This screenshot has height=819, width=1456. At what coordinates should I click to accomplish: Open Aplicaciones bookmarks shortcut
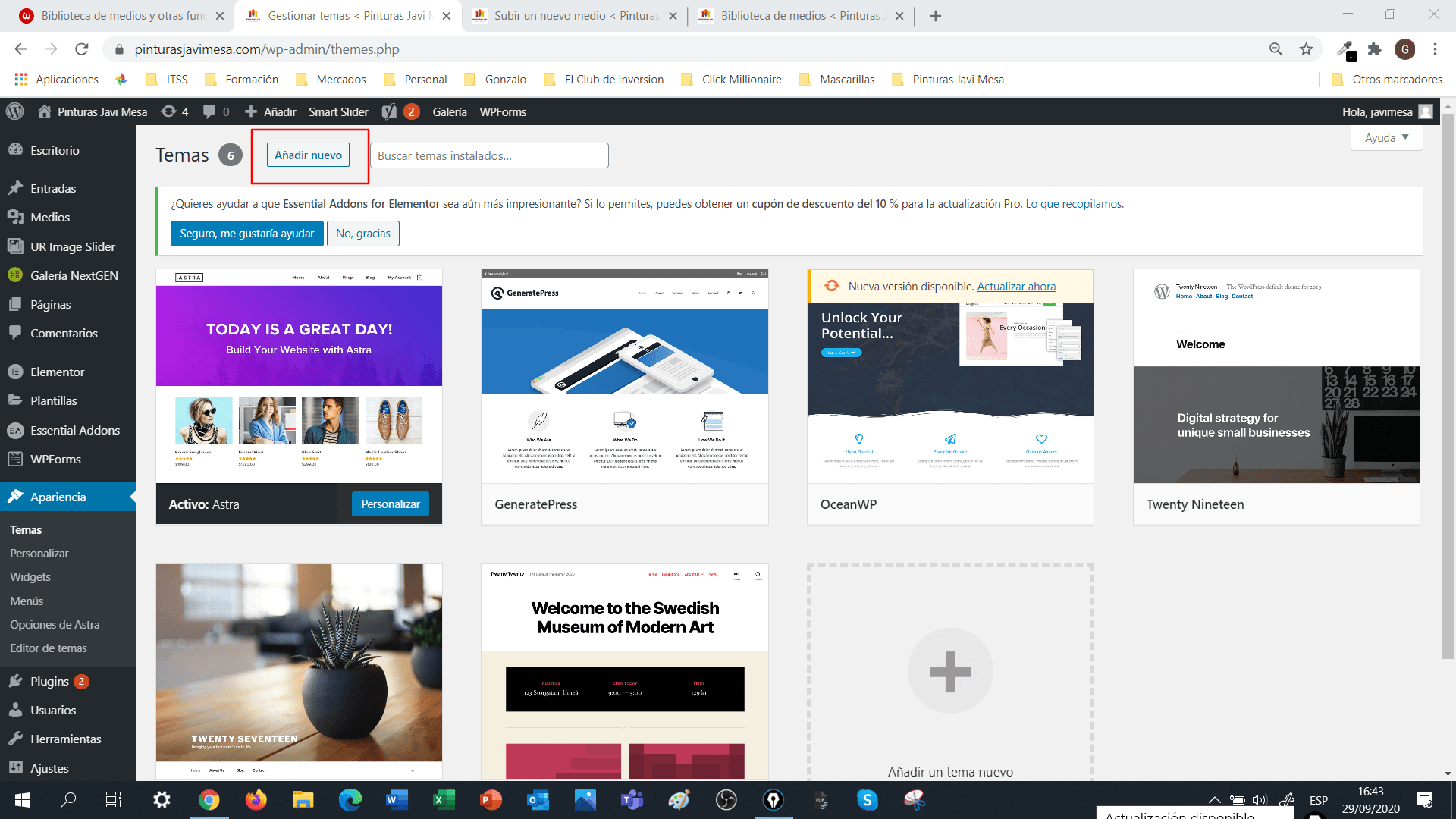point(57,80)
